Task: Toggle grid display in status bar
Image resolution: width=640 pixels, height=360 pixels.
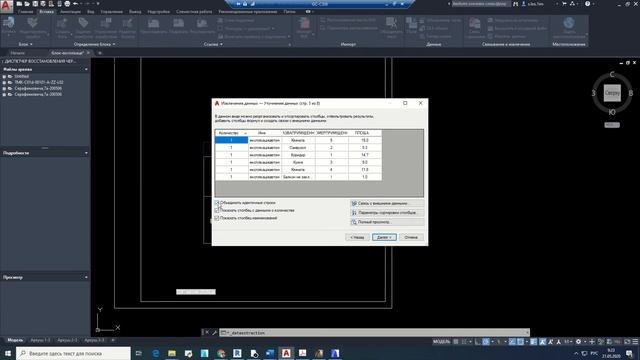Action: (x=456, y=342)
